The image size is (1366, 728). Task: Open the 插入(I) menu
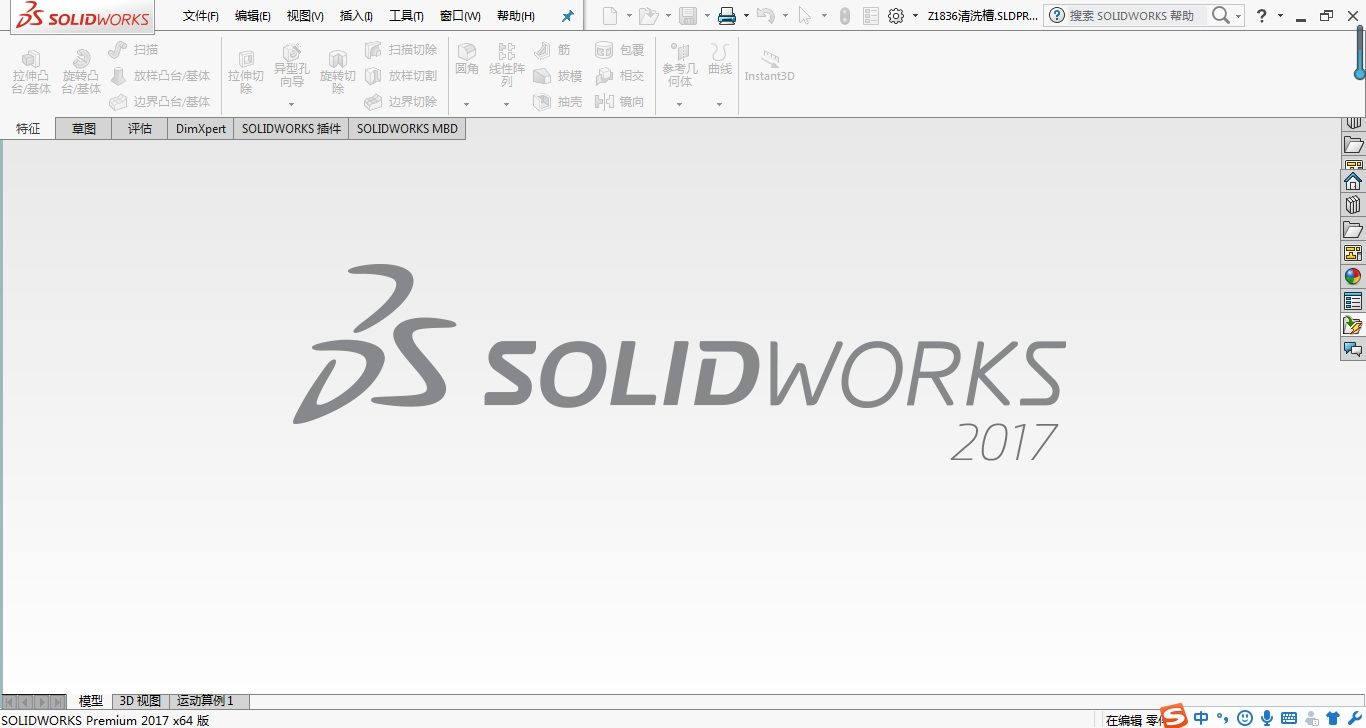[356, 16]
